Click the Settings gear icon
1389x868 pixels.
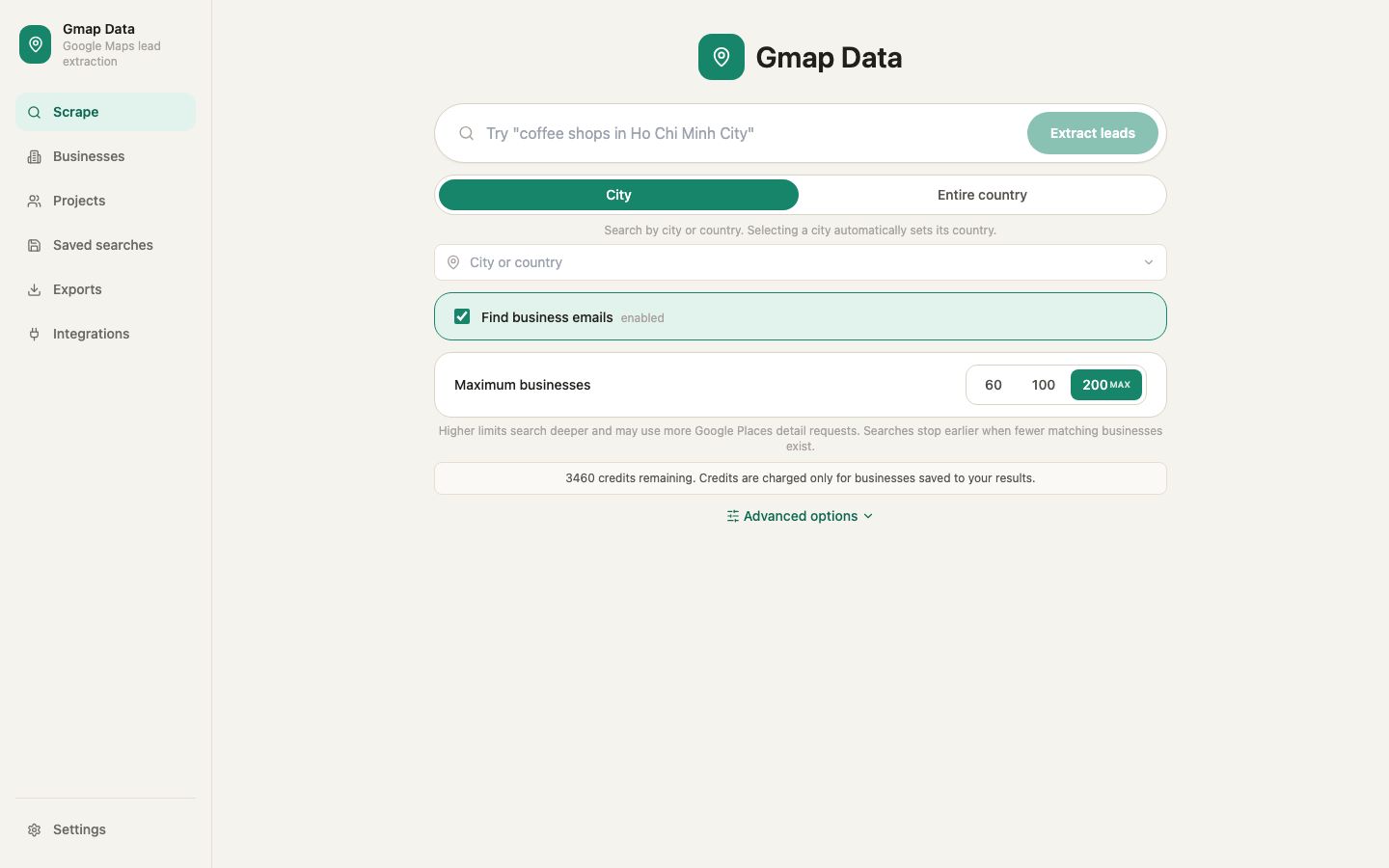[34, 829]
